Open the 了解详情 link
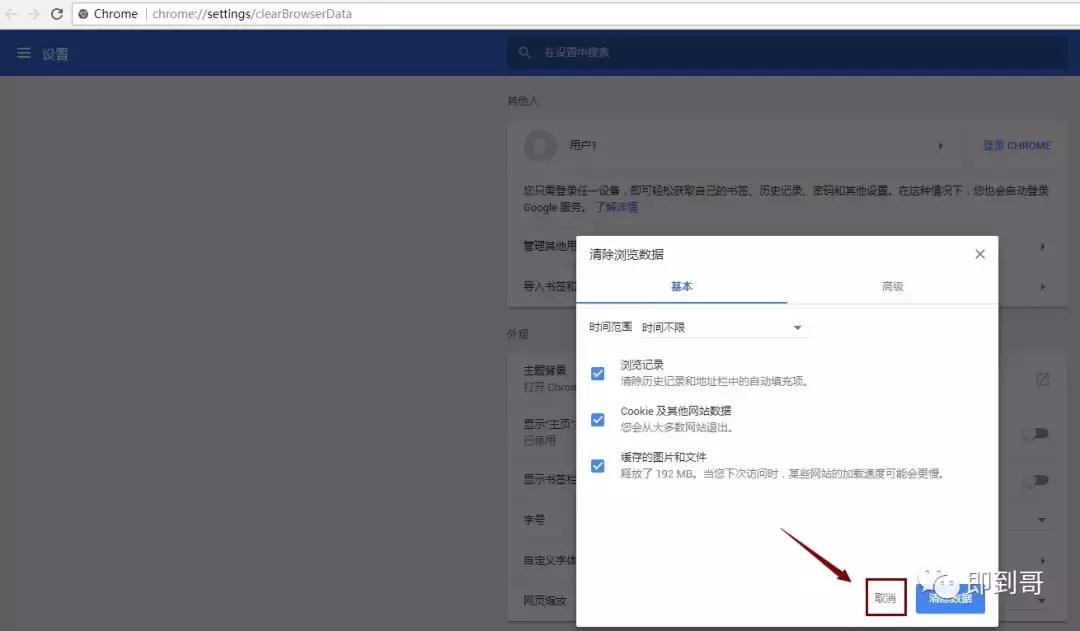 619,207
